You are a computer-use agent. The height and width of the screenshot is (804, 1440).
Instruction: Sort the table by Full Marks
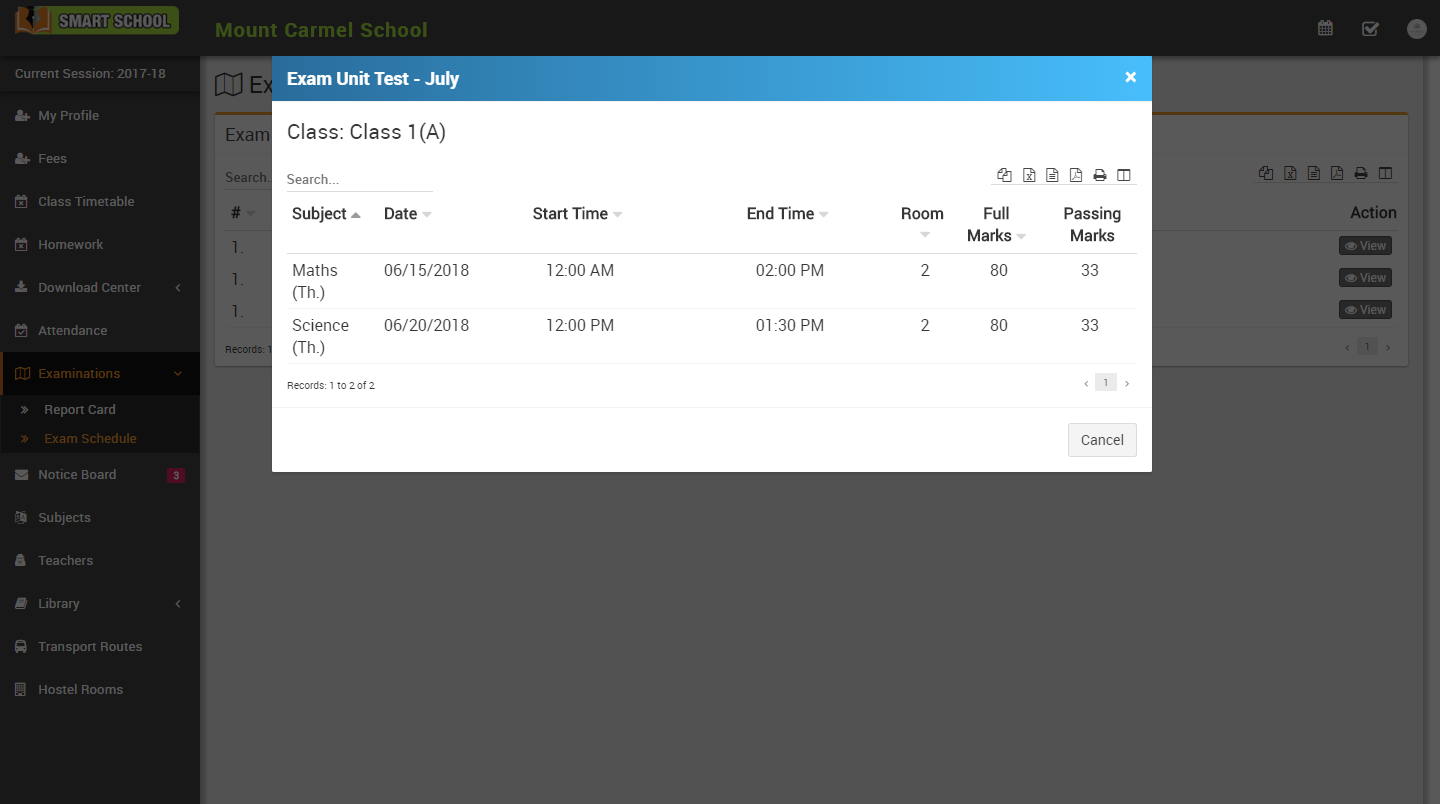point(996,224)
